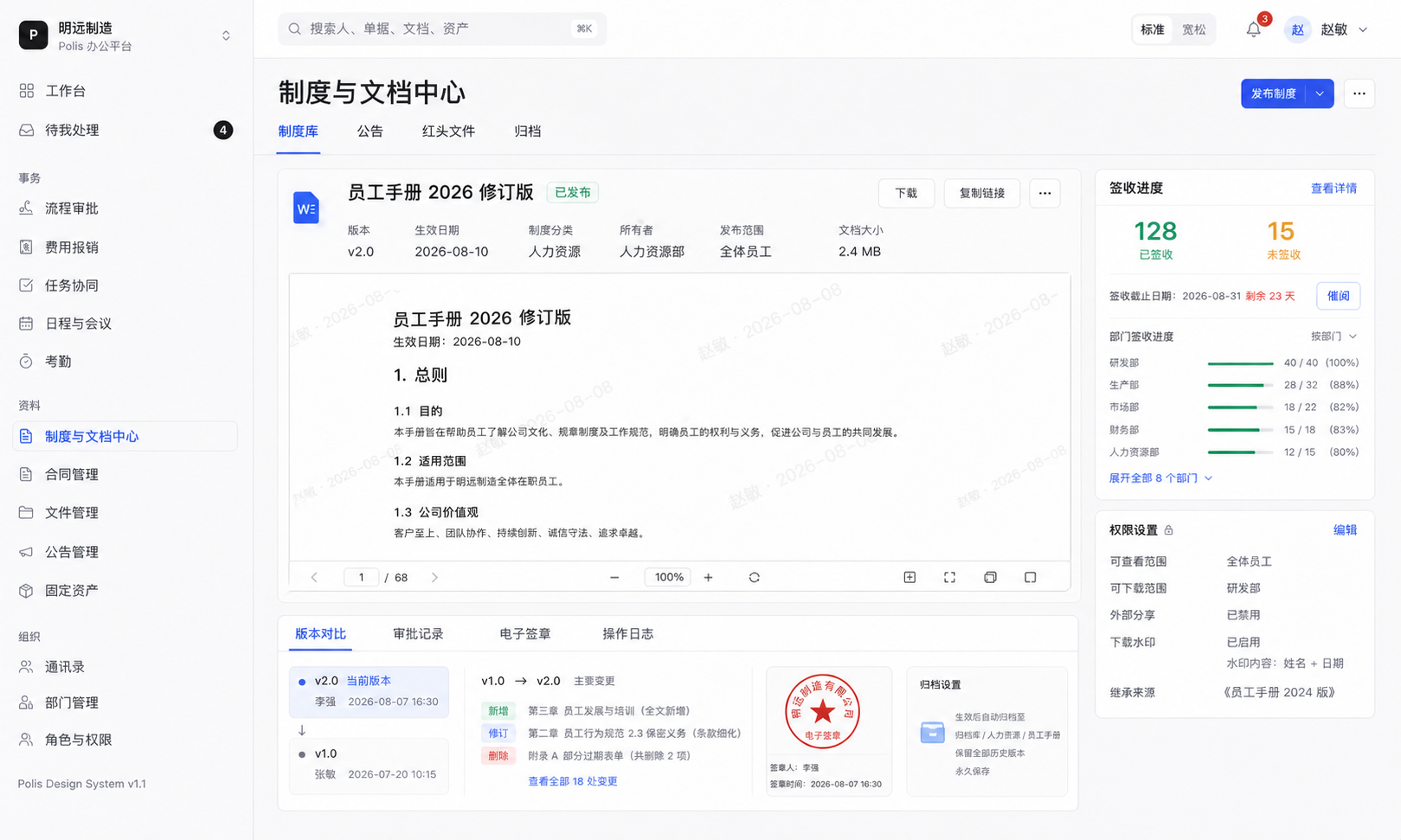Select version v1.0 by 张敏
The width and height of the screenshot is (1401, 840).
pos(369,764)
